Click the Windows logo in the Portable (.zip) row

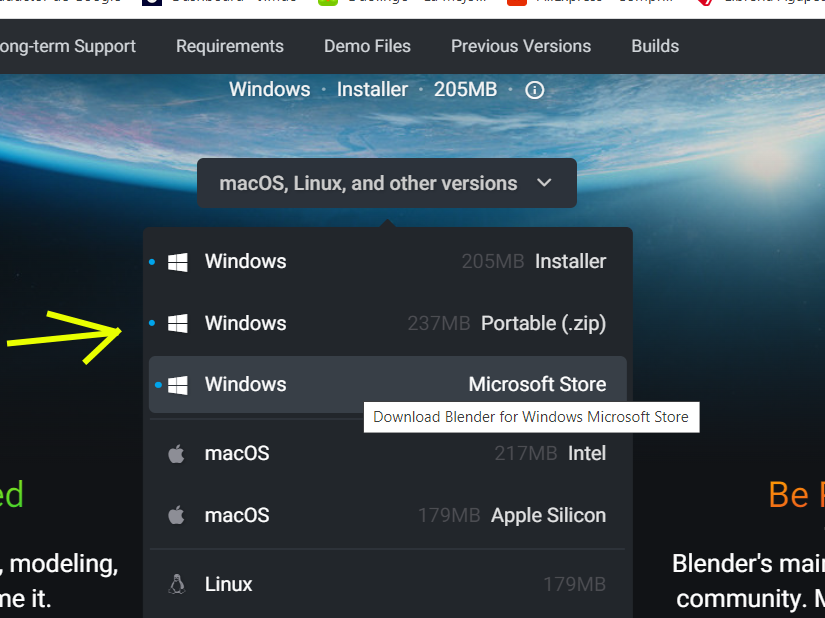(x=178, y=323)
